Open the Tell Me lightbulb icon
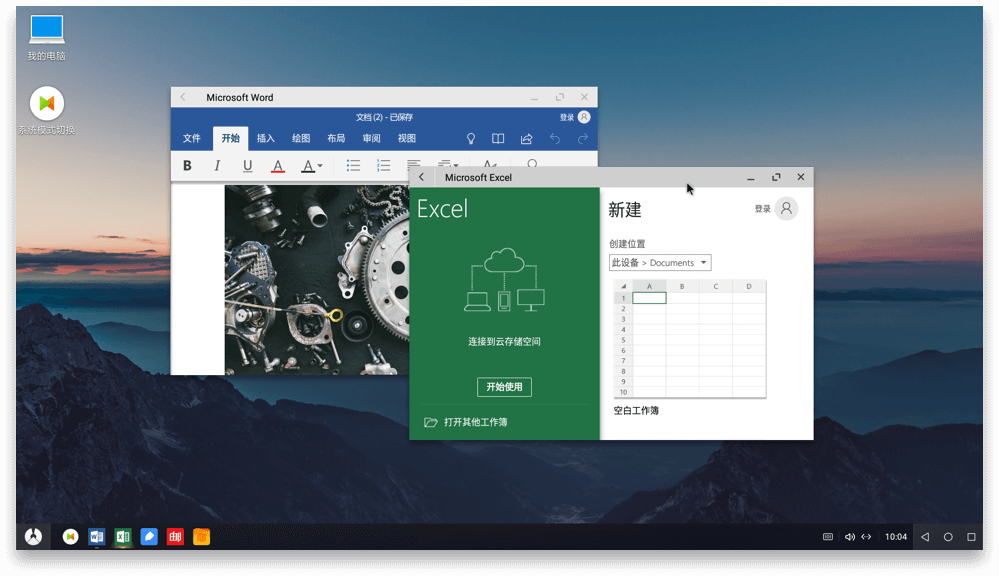The height and width of the screenshot is (576, 999). 471,139
